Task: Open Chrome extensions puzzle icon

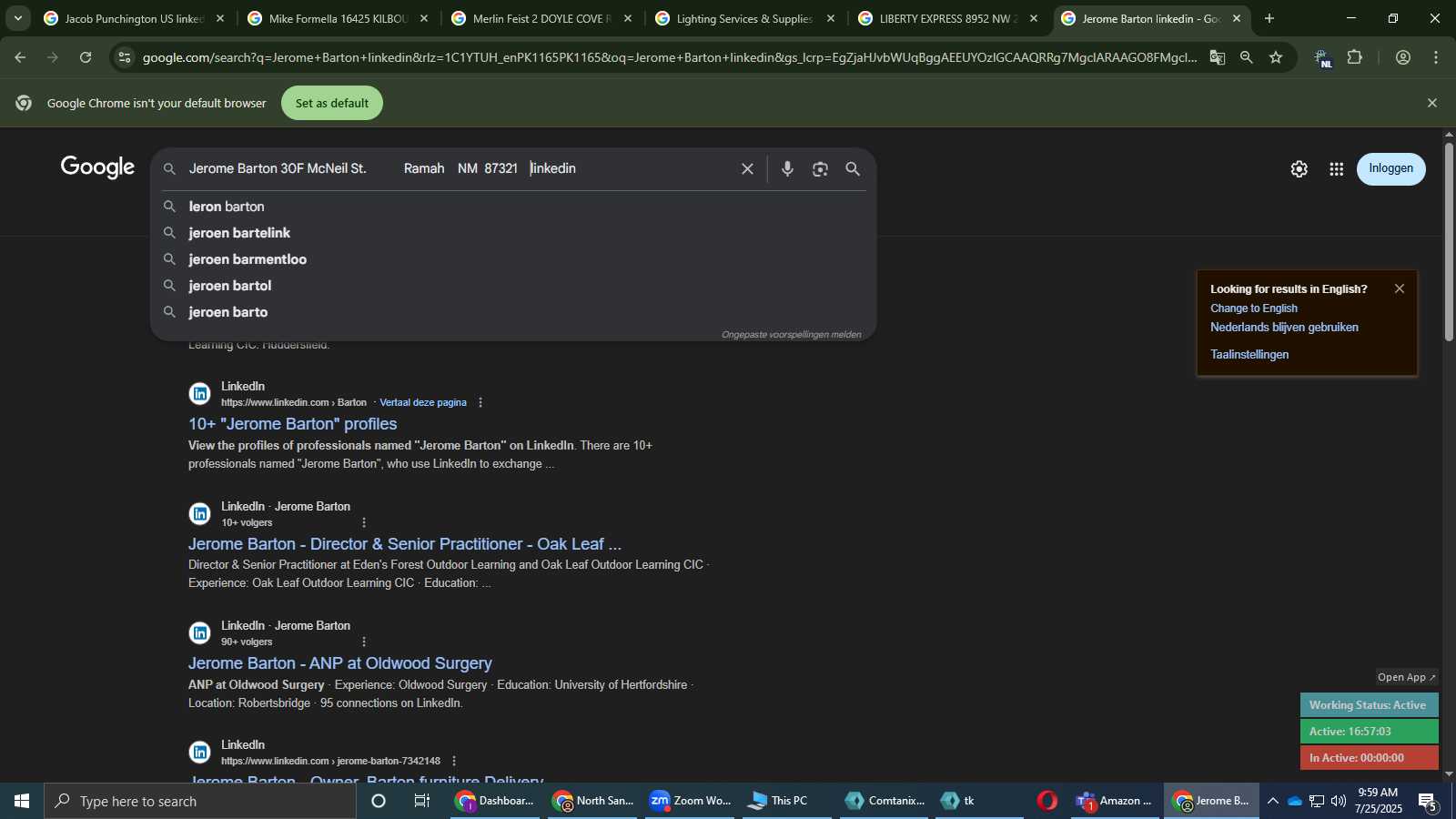Action: click(x=1354, y=57)
